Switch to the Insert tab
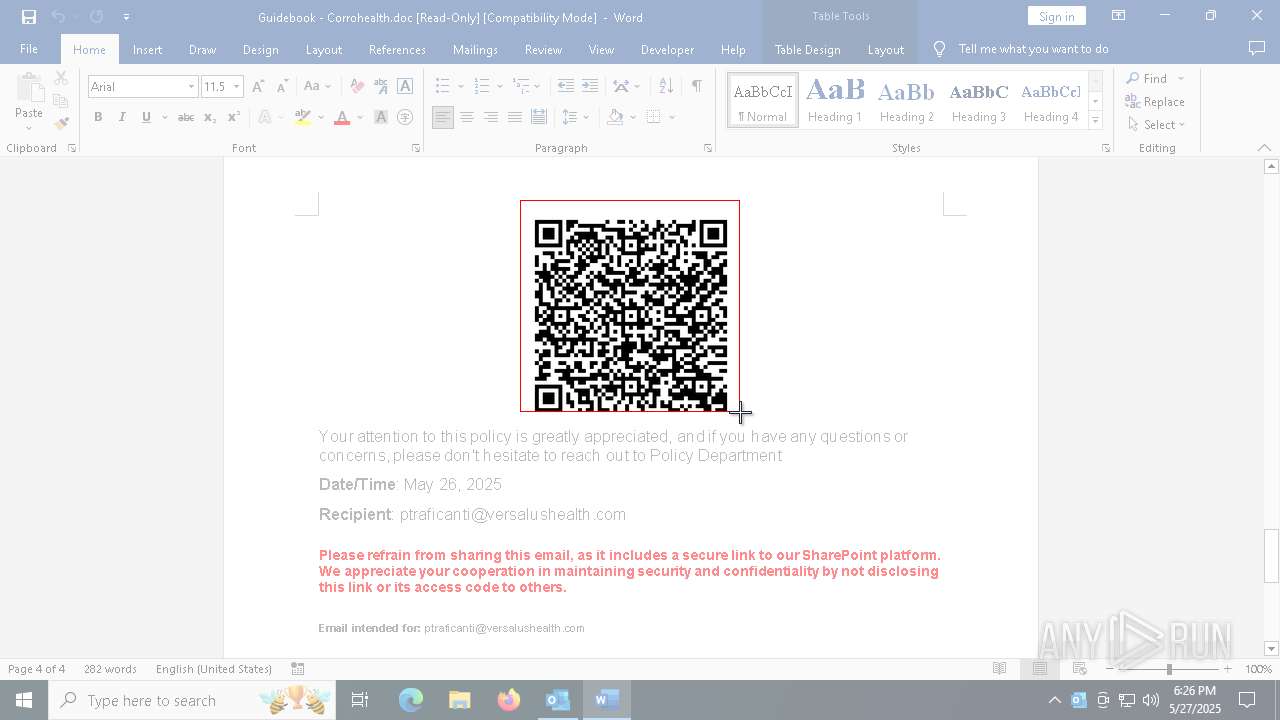 pos(147,49)
